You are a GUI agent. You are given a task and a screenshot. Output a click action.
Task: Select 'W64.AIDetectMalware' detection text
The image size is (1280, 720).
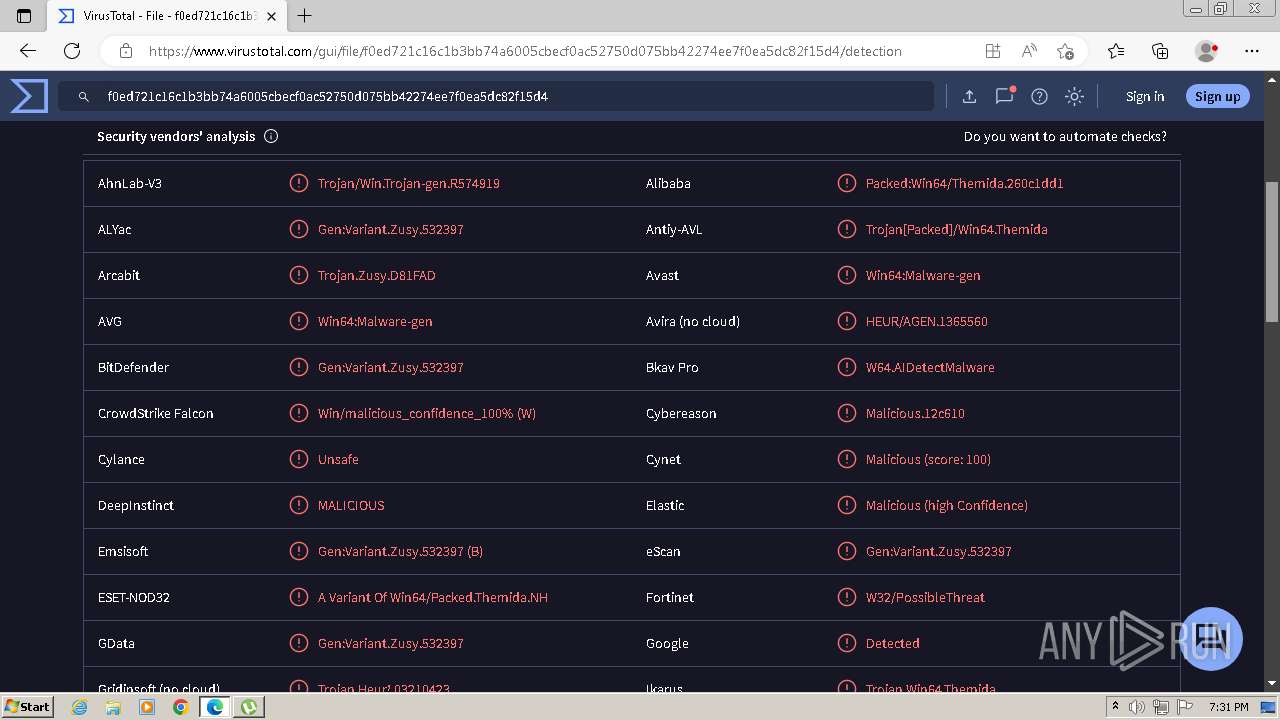pyautogui.click(x=930, y=367)
